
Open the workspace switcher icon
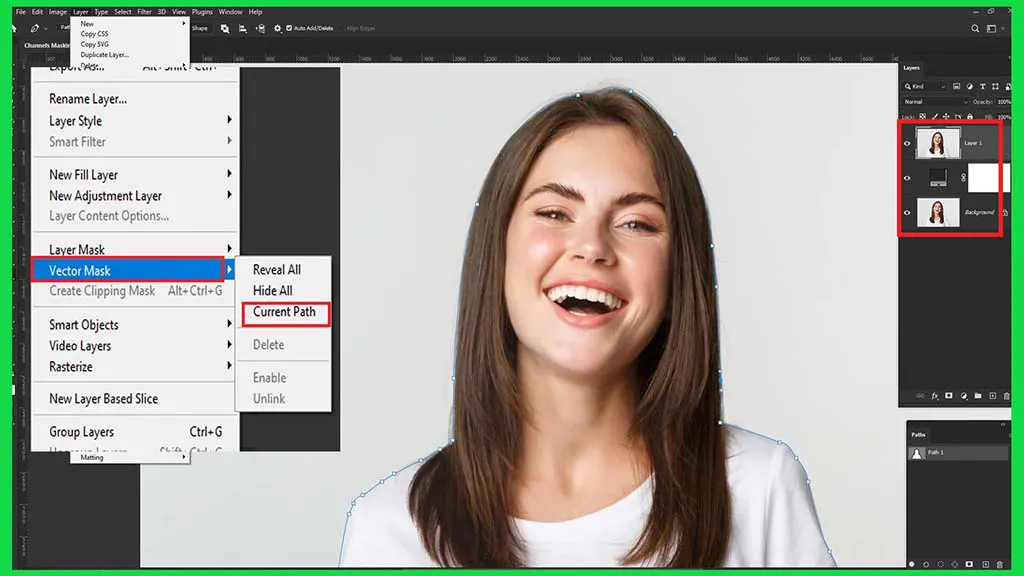coord(991,29)
